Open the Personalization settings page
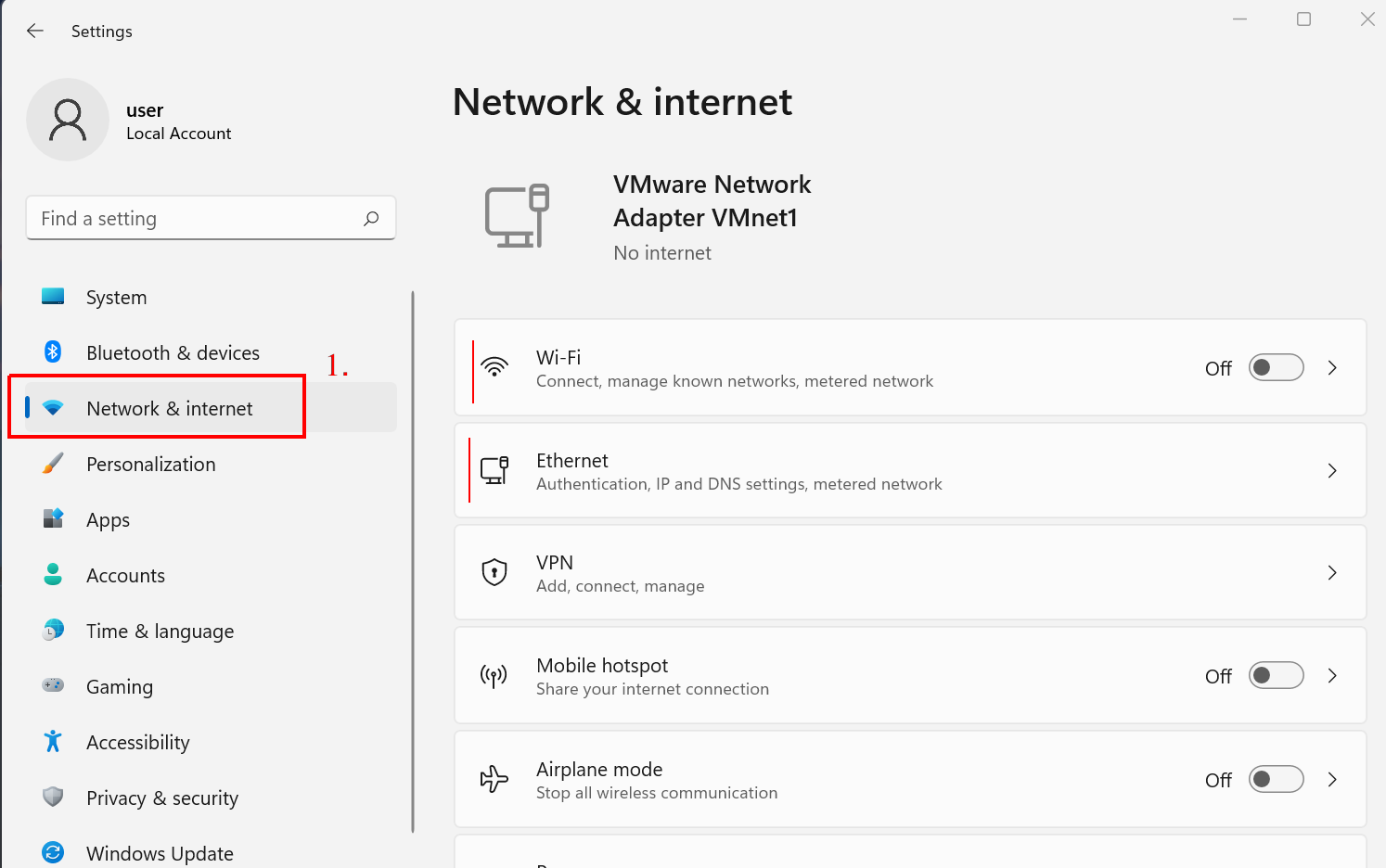This screenshot has width=1386, height=868. pyautogui.click(x=150, y=465)
